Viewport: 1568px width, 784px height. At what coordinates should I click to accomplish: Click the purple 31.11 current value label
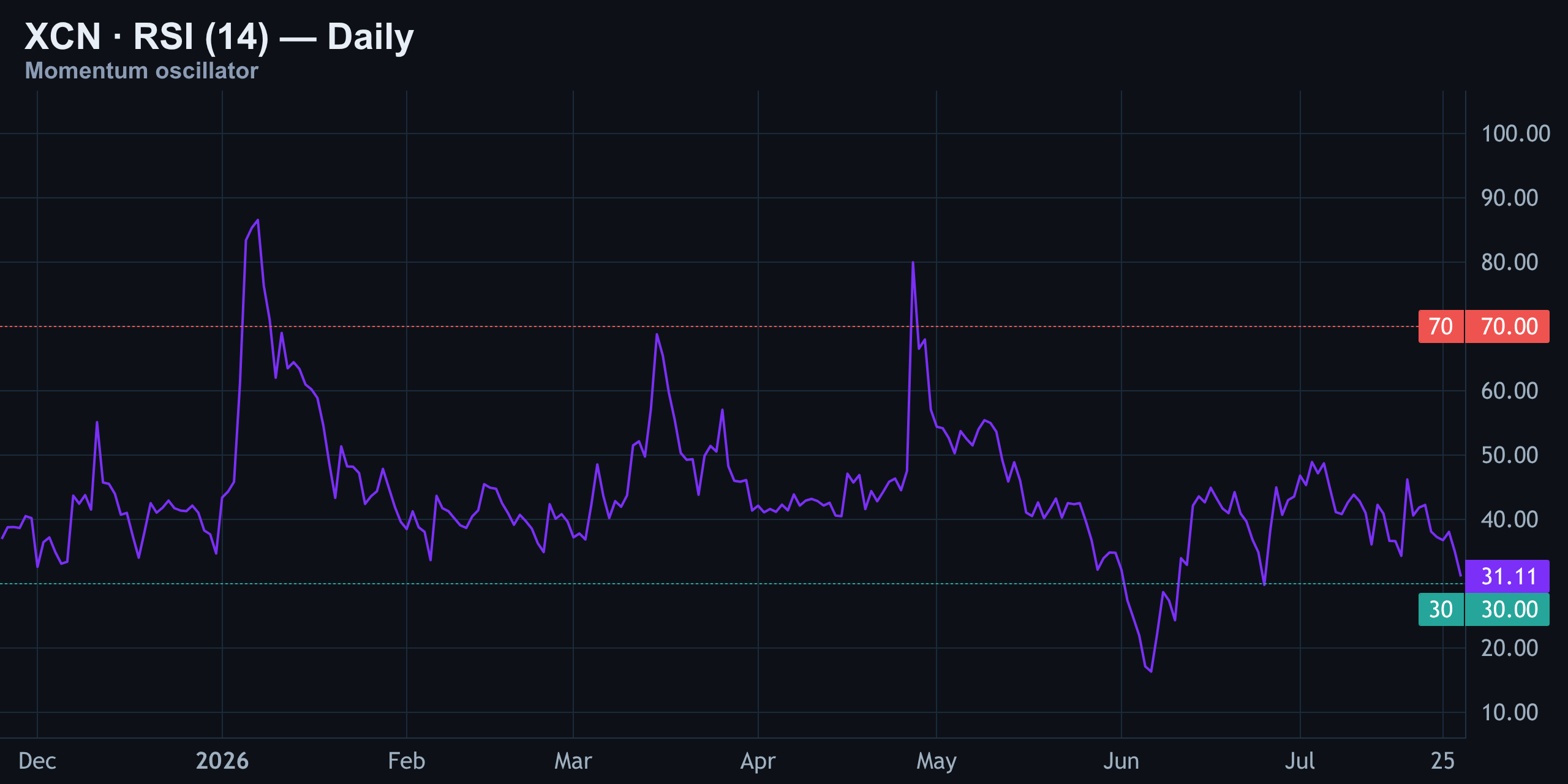1509,576
